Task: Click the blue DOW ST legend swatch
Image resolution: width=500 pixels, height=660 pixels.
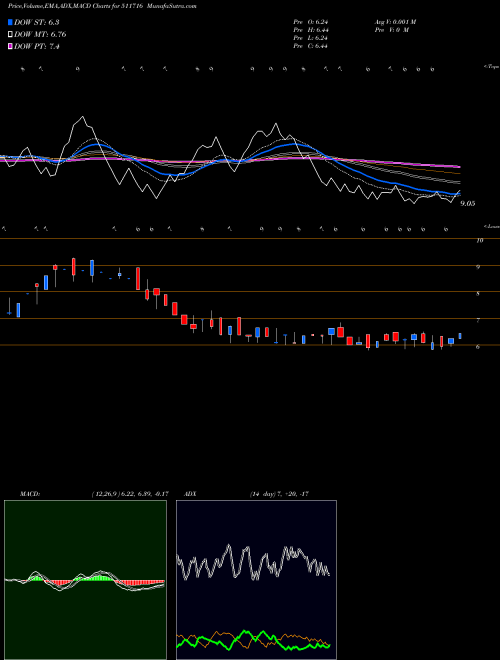Action: 10,23
